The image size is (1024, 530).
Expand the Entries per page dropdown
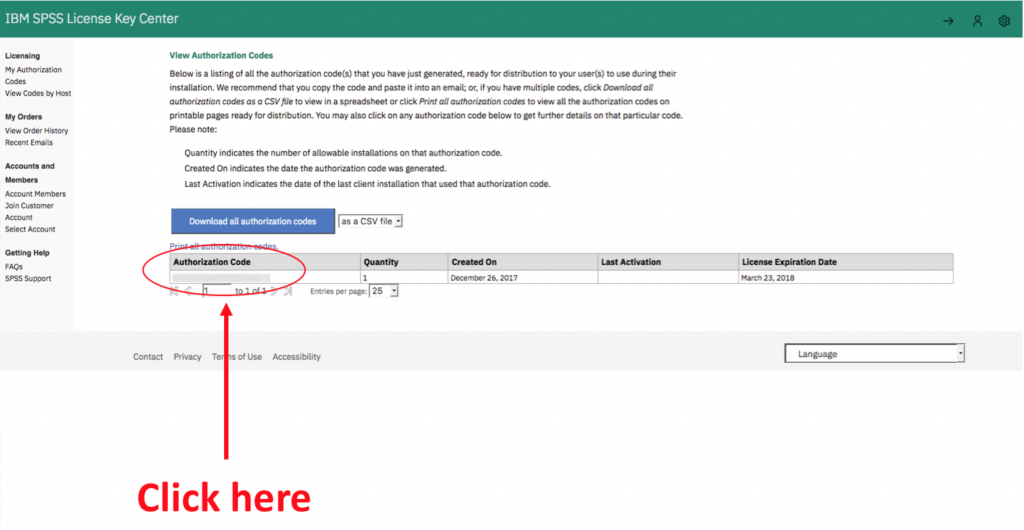tap(384, 291)
